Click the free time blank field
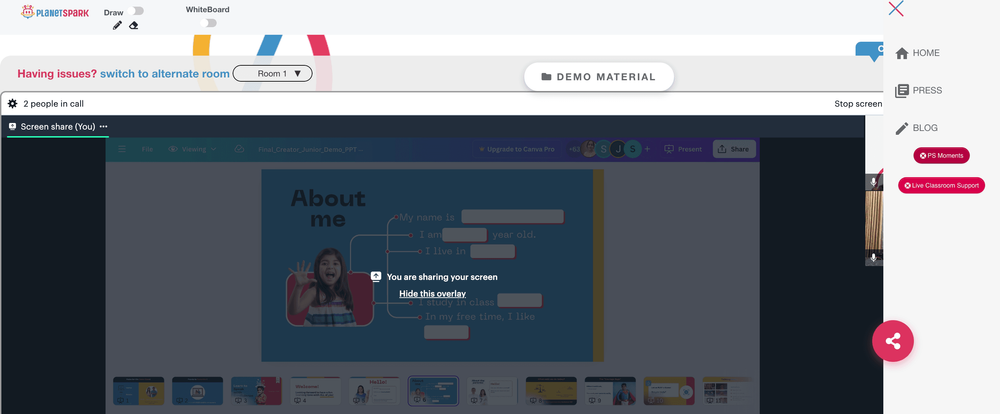 (x=446, y=332)
